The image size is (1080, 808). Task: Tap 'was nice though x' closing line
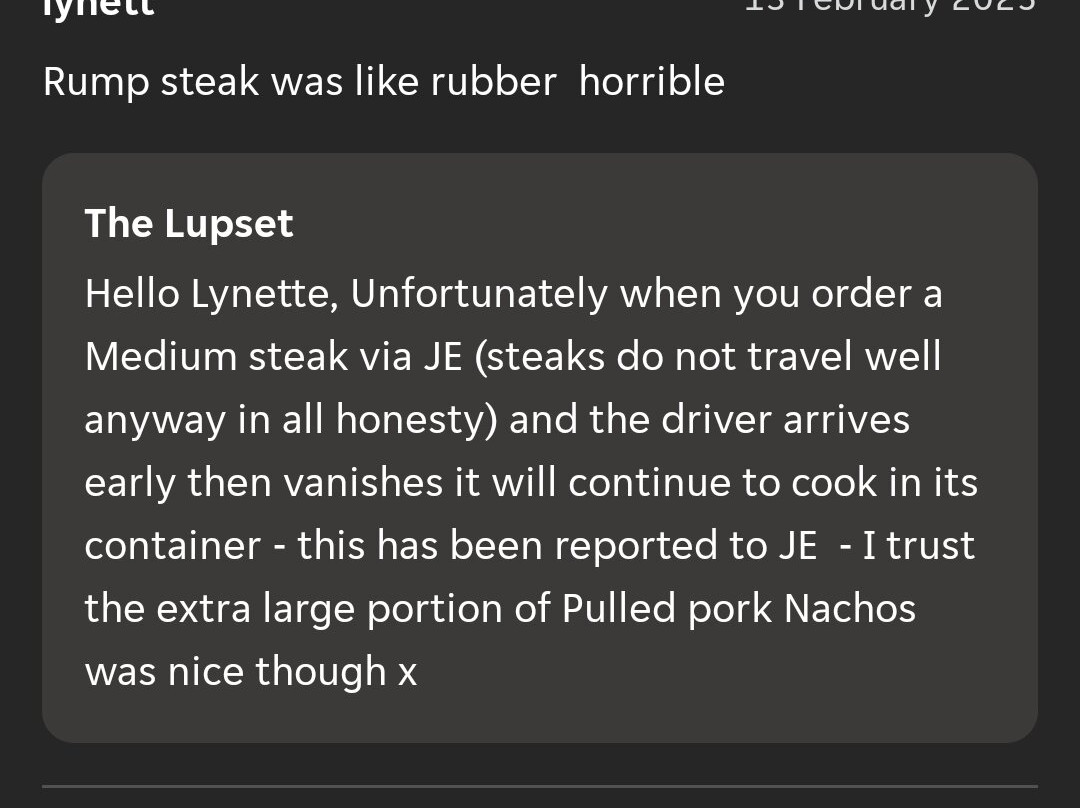(x=251, y=672)
